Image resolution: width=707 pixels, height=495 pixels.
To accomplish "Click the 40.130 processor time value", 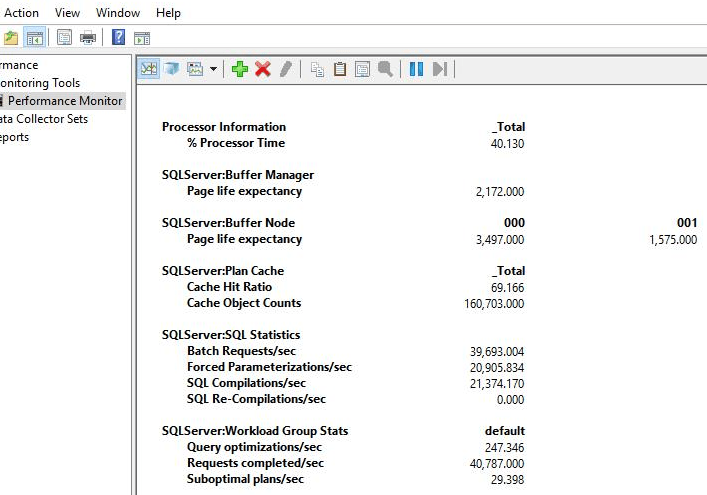I will [507, 144].
